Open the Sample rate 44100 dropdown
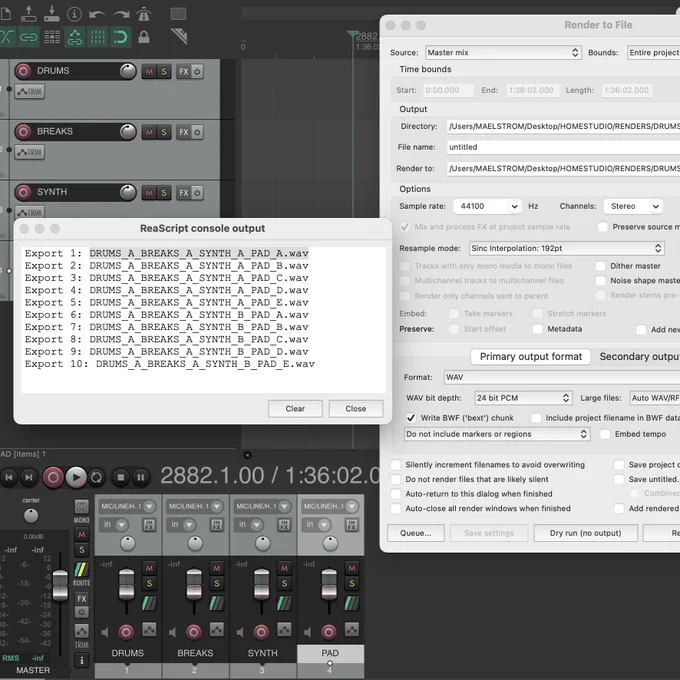The width and height of the screenshot is (680, 680). click(x=487, y=206)
